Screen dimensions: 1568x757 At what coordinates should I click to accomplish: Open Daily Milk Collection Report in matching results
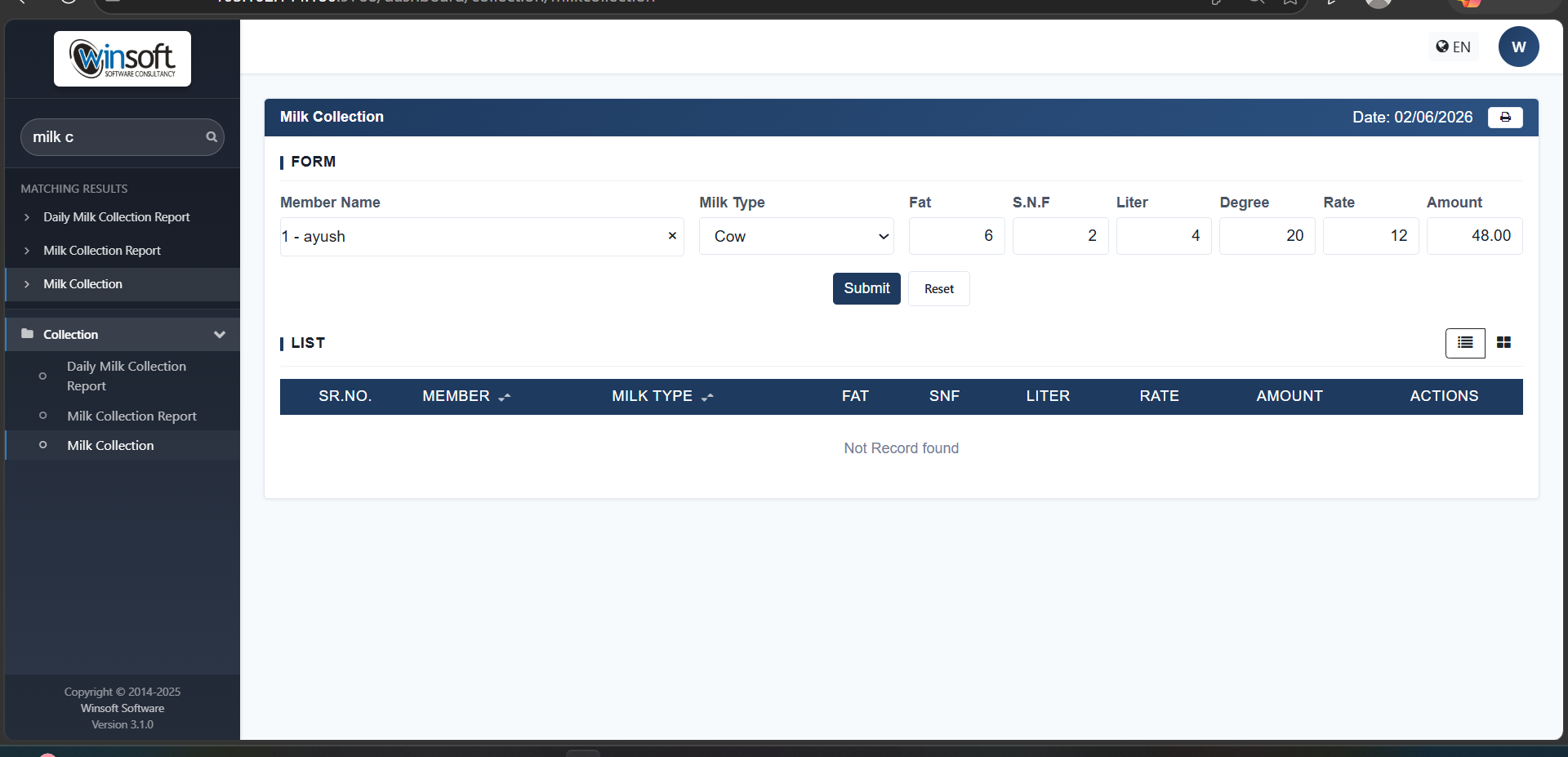coord(117,217)
